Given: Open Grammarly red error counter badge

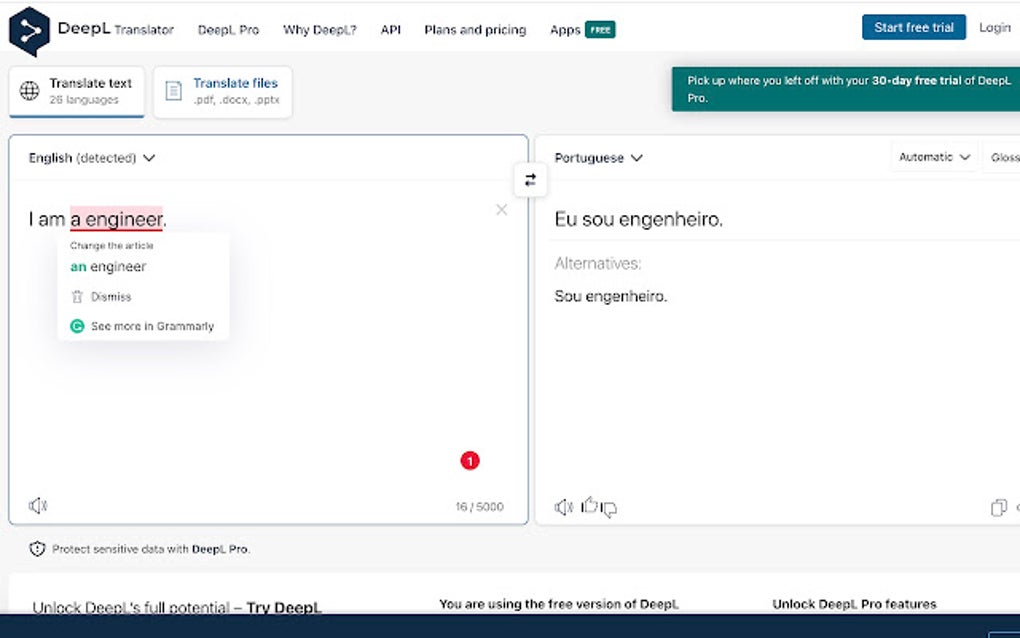Looking at the screenshot, I should [x=470, y=460].
